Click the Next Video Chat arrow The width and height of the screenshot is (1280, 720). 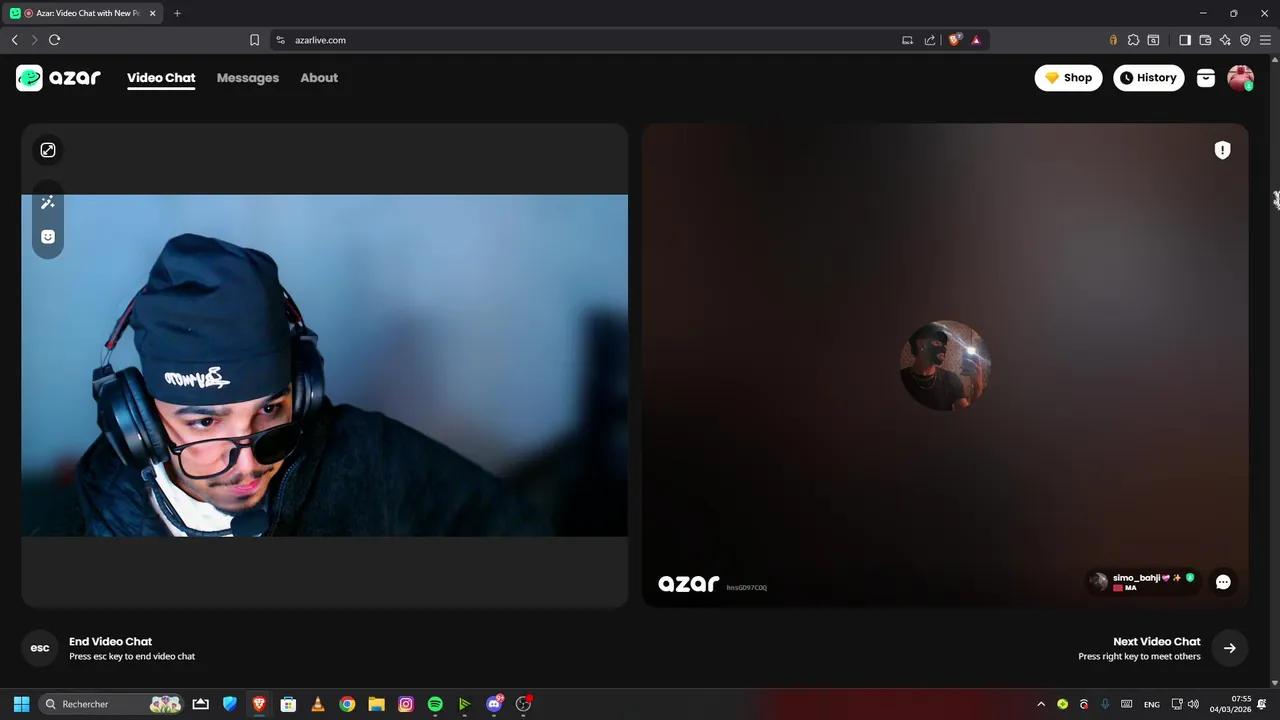pyautogui.click(x=1230, y=648)
